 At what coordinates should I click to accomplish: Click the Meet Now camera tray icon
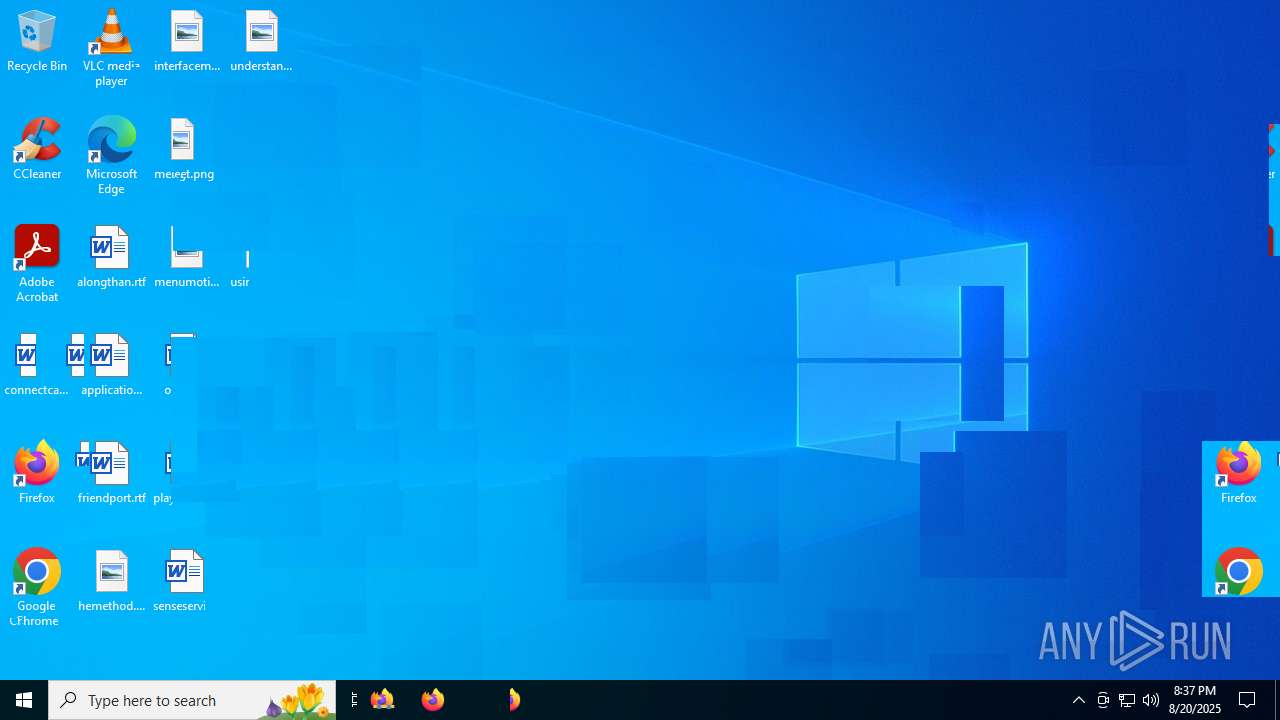[1103, 700]
